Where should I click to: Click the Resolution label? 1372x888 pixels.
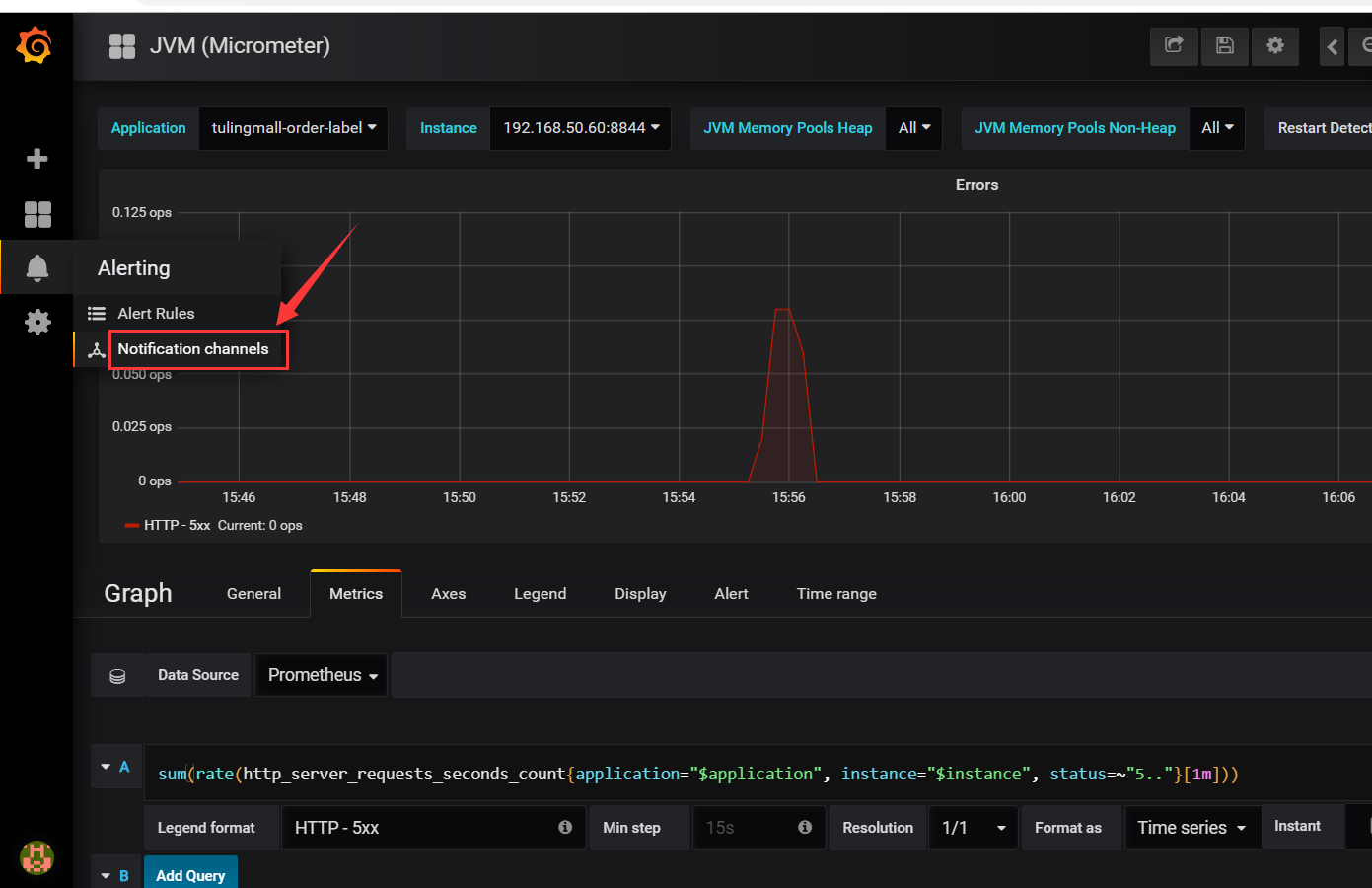(878, 828)
